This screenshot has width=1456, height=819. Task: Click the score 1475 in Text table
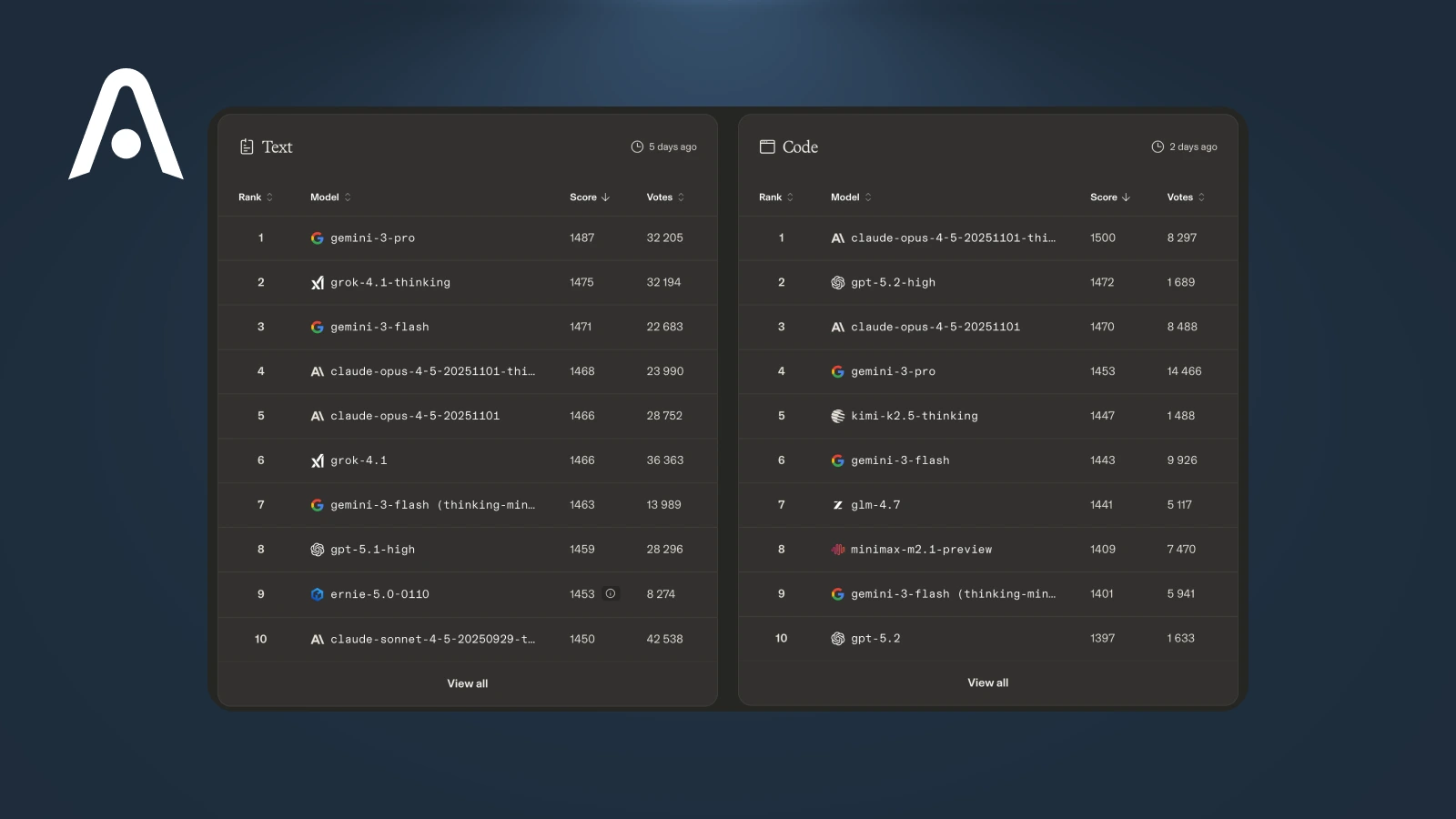(x=581, y=283)
